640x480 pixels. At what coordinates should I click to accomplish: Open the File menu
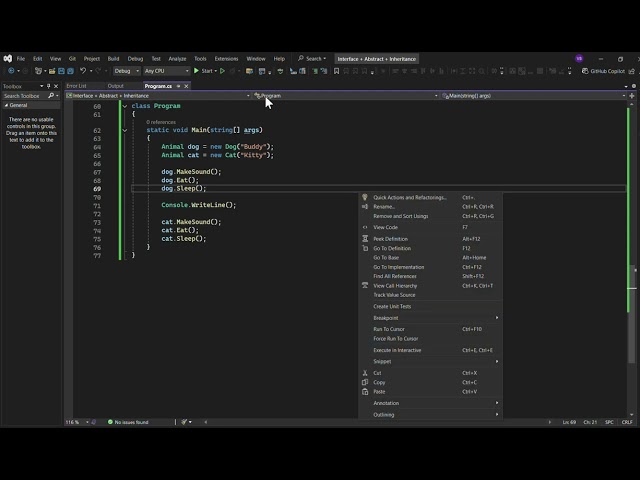pos(21,59)
